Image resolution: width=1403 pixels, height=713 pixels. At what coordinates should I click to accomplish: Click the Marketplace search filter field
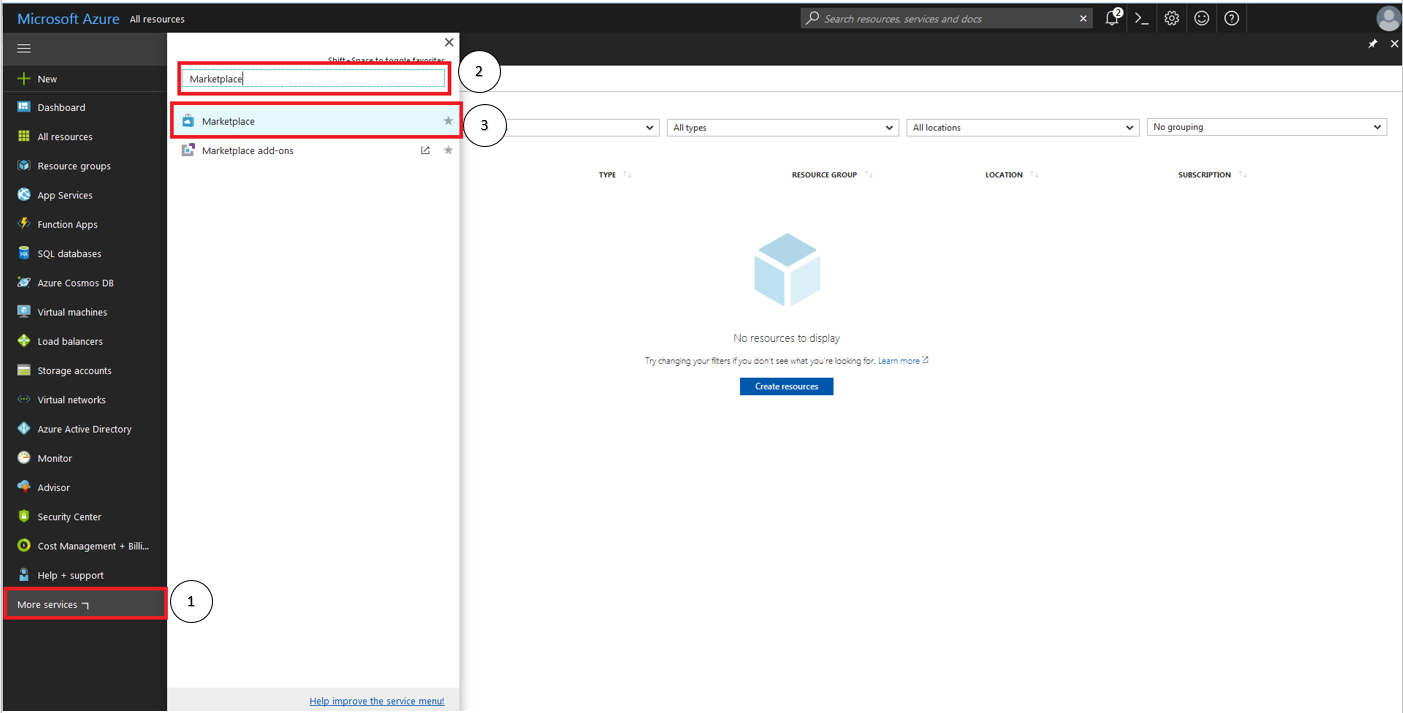coord(314,79)
